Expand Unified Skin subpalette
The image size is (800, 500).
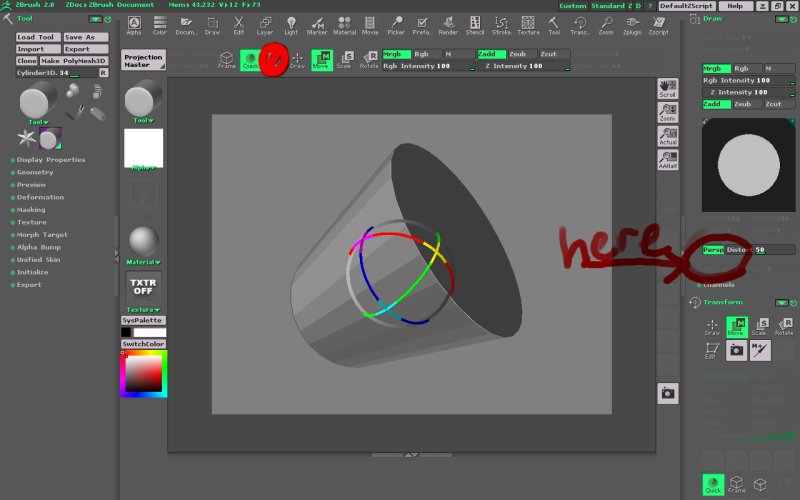tap(38, 260)
